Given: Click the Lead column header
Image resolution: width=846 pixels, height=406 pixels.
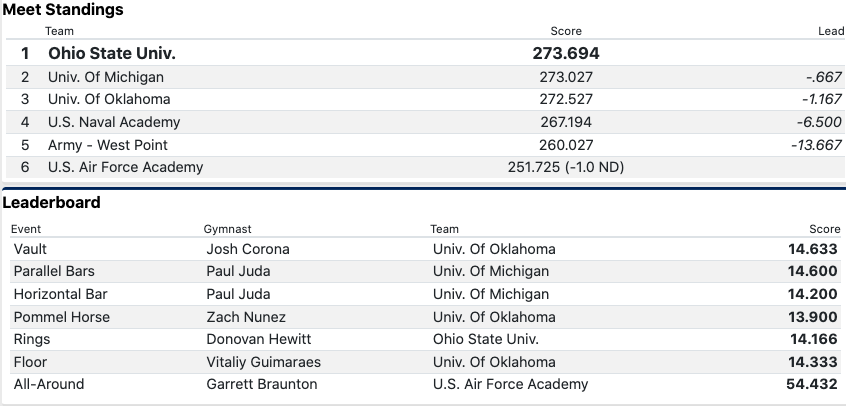Looking at the screenshot, I should pos(831,31).
